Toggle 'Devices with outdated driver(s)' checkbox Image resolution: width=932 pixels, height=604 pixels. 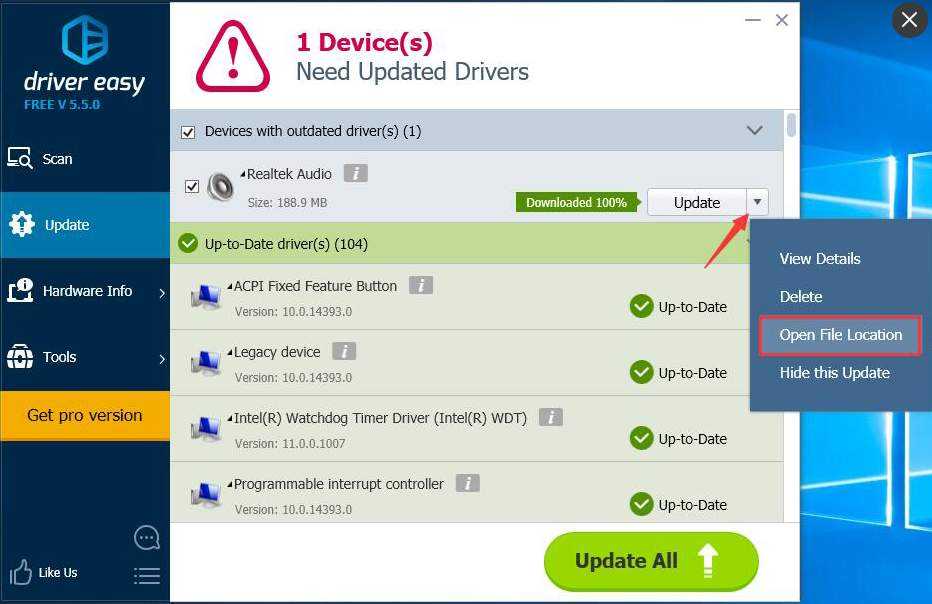(188, 132)
